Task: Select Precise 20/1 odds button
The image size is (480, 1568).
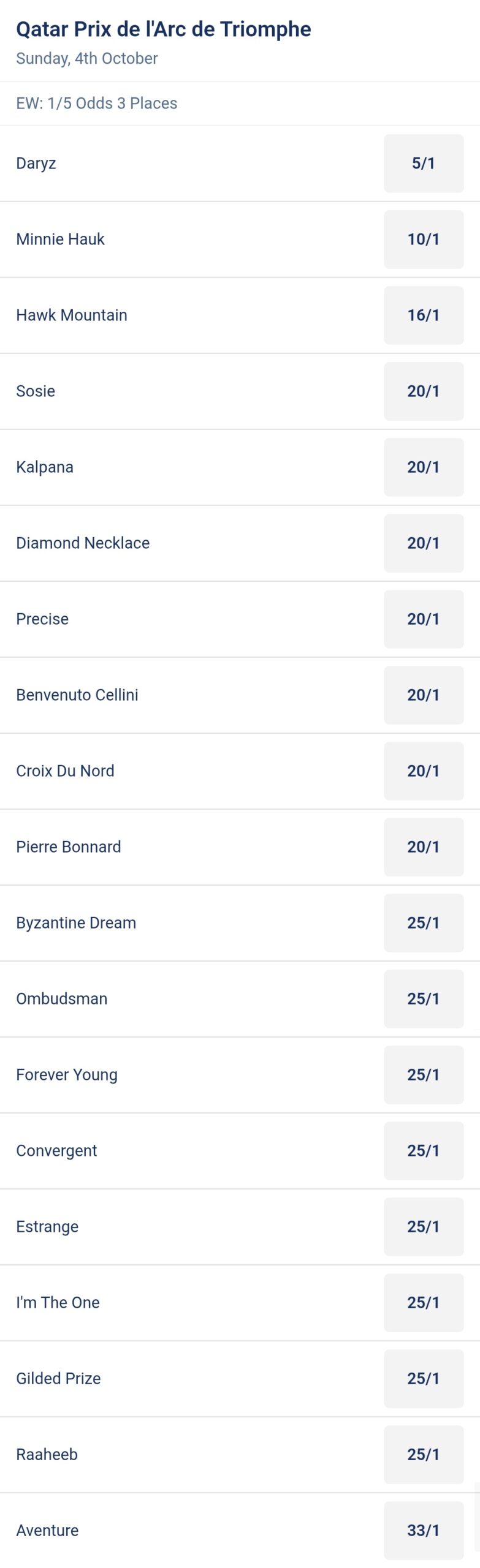Action: pyautogui.click(x=424, y=619)
